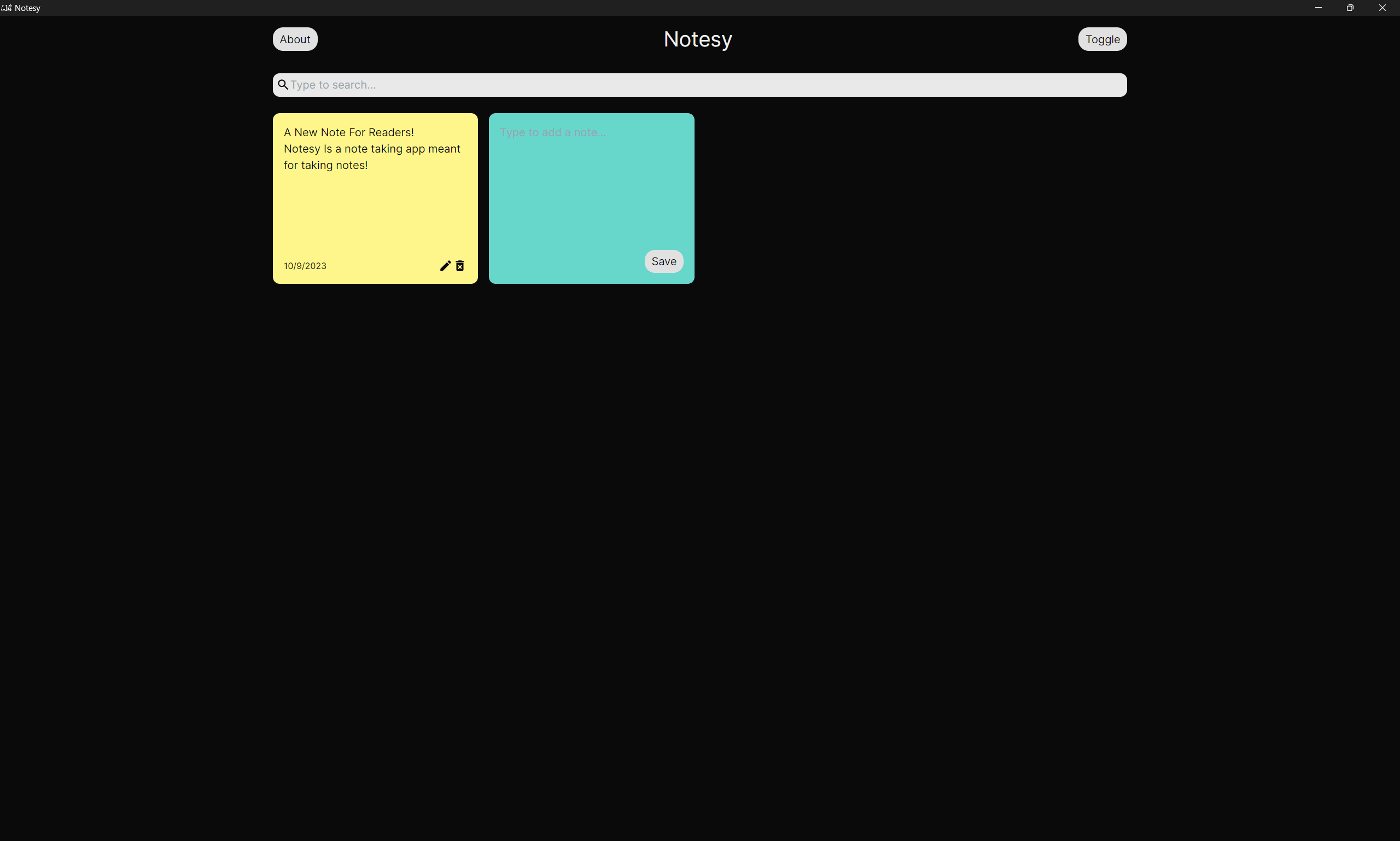The image size is (1400, 841).
Task: Minimize the Notesy window
Action: tap(1318, 8)
